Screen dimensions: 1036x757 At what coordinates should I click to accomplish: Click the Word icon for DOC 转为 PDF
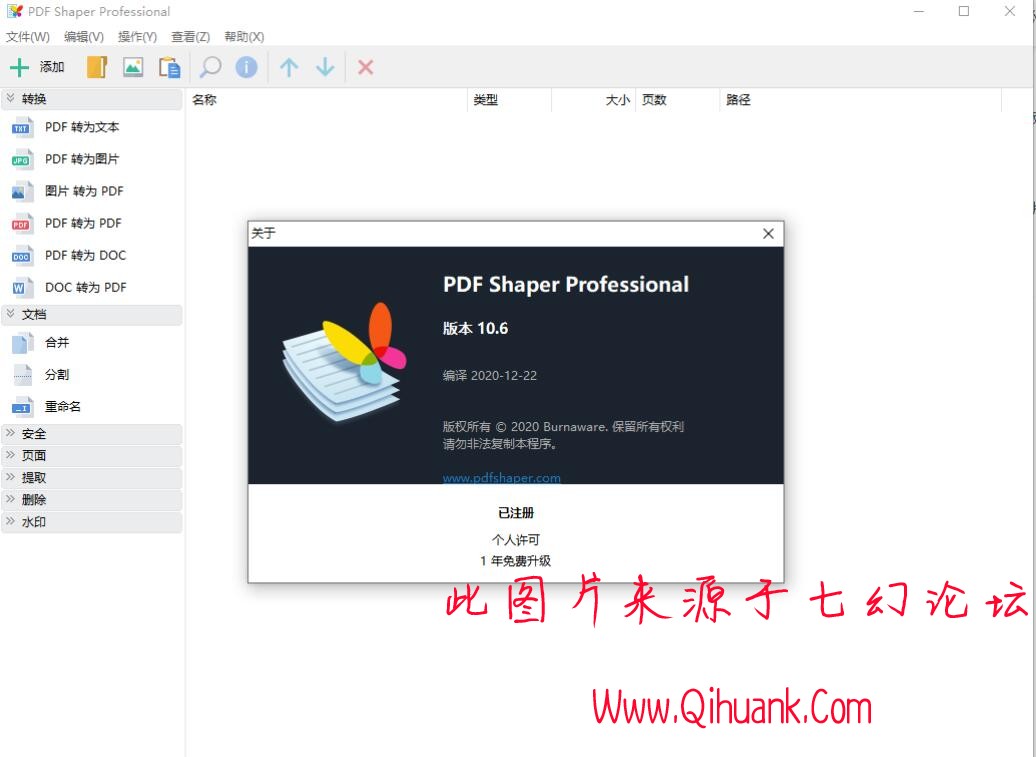click(x=21, y=287)
